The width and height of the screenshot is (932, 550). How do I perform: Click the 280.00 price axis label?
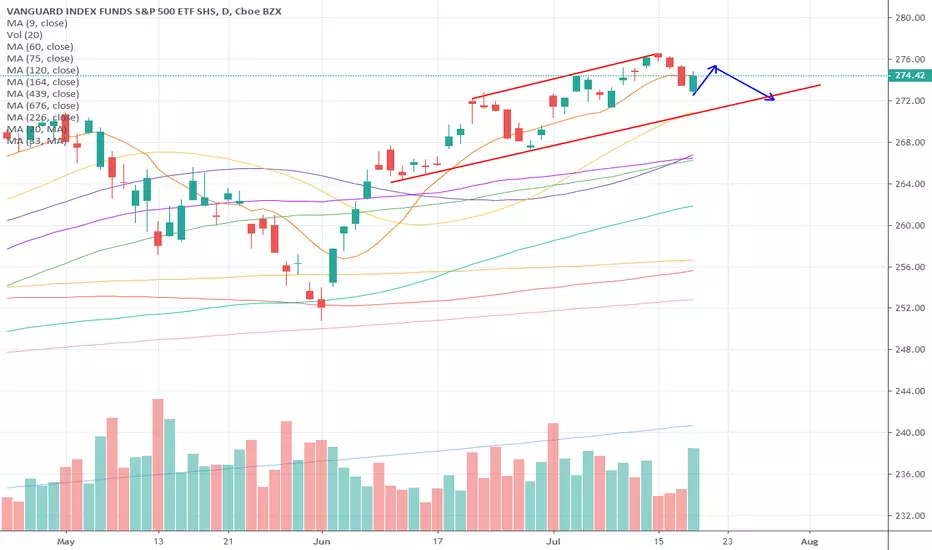click(910, 18)
